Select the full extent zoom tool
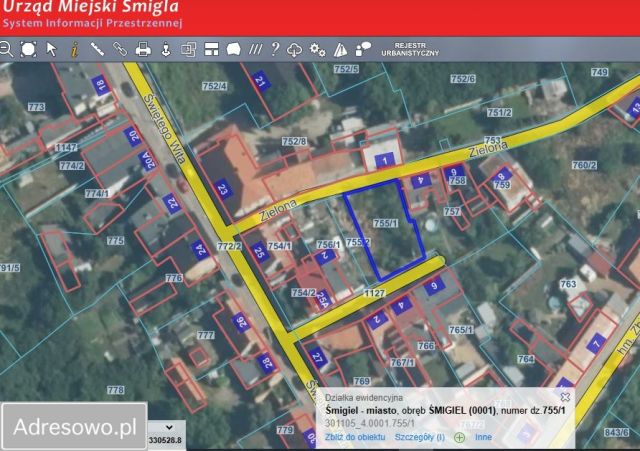 [x=29, y=49]
